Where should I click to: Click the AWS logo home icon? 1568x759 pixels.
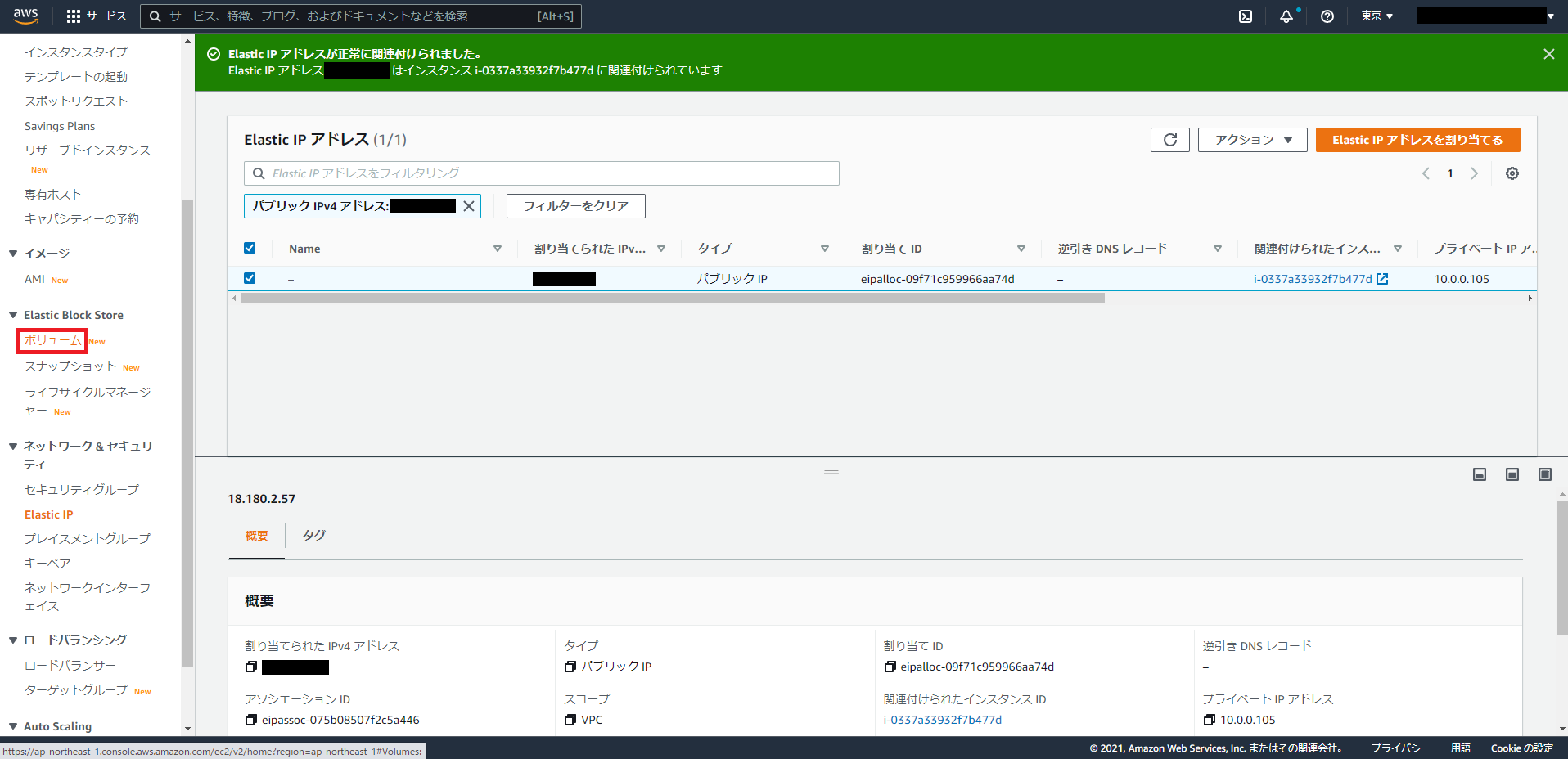pos(25,16)
